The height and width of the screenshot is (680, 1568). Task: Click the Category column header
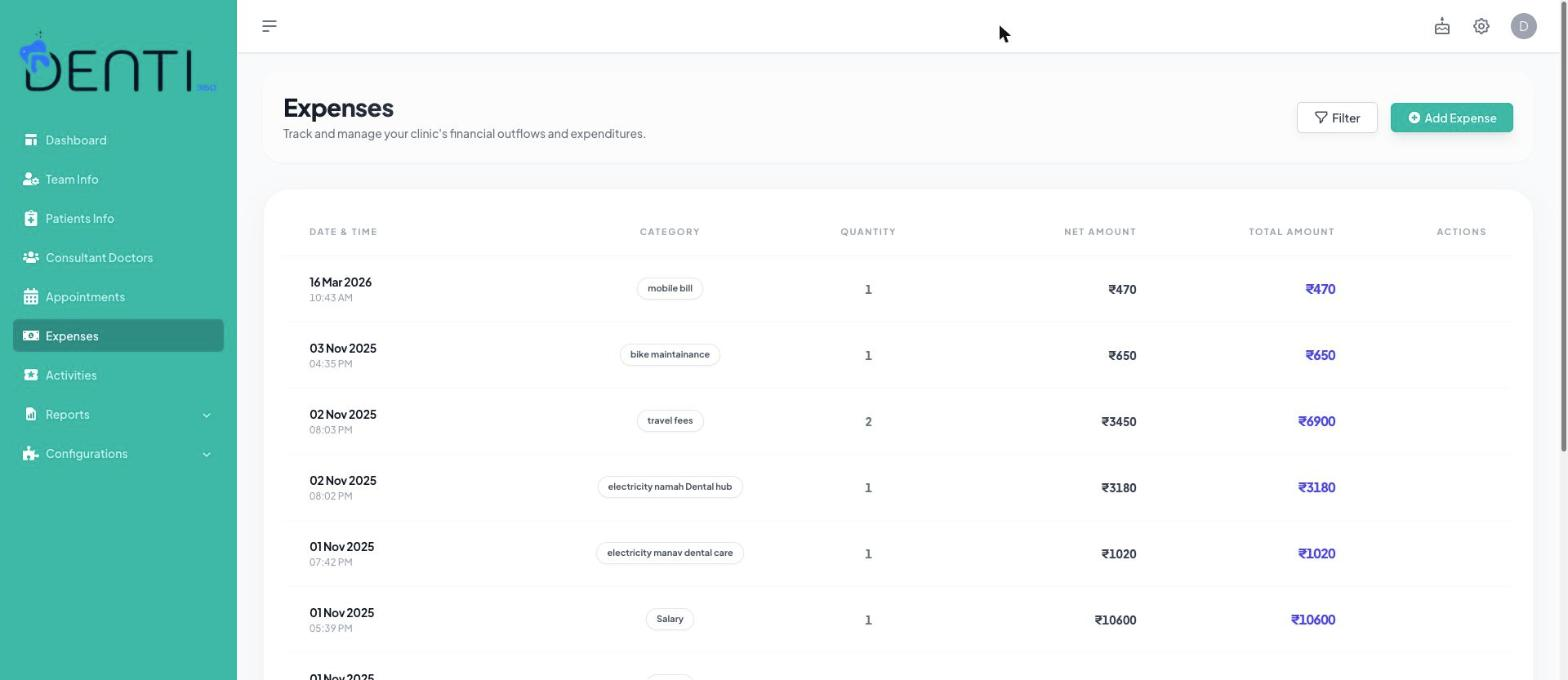(x=669, y=232)
